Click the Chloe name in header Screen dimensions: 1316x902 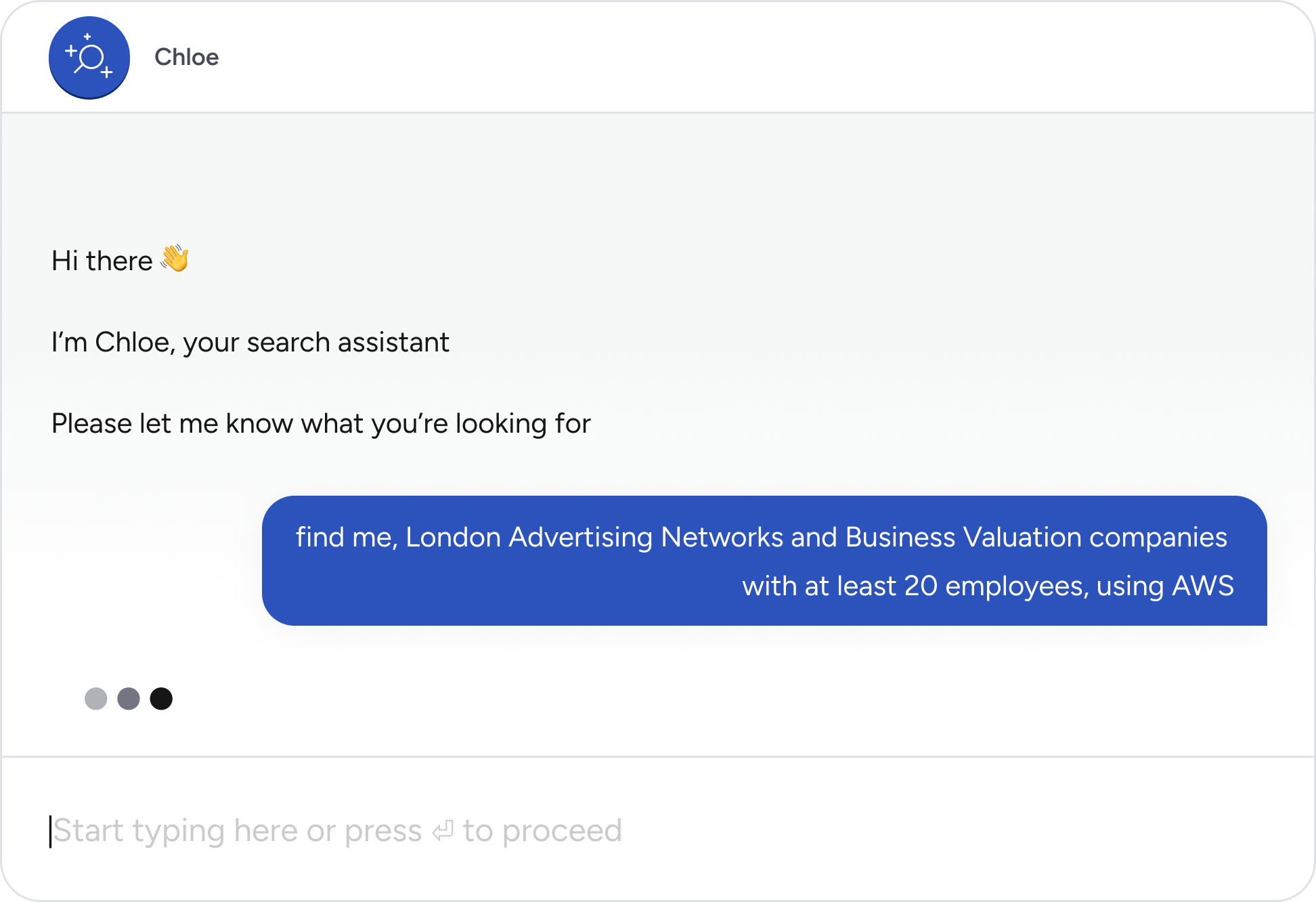(x=186, y=58)
